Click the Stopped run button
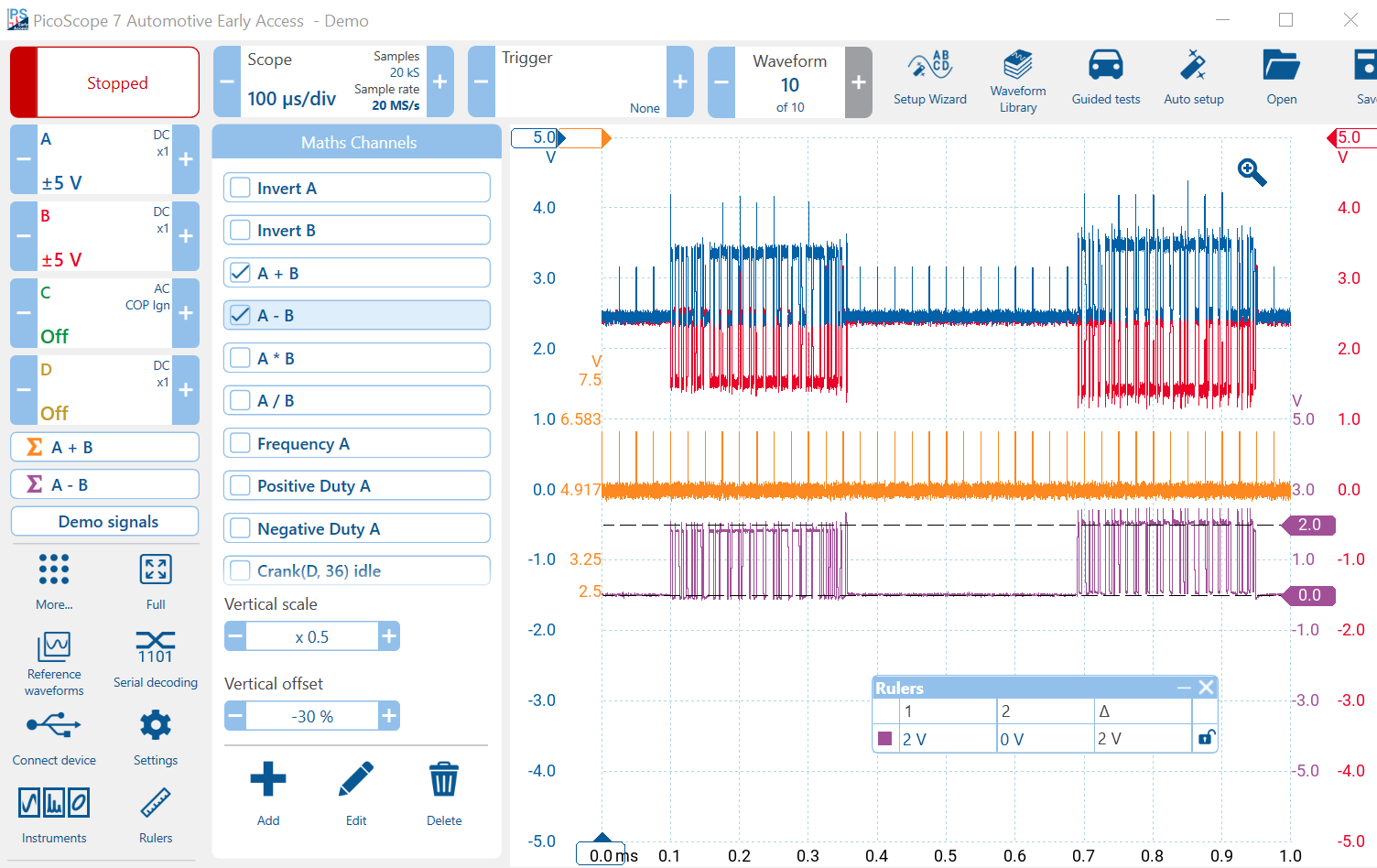The width and height of the screenshot is (1377, 868). 105,82
